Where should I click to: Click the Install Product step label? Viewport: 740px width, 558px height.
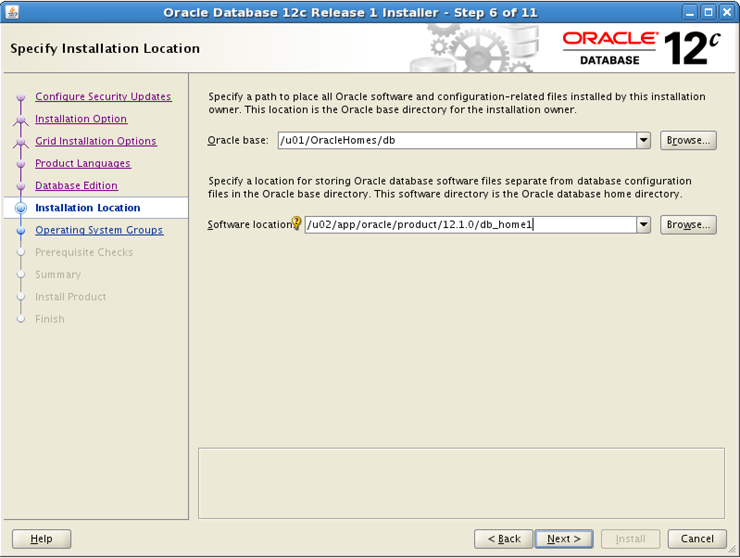(x=71, y=296)
